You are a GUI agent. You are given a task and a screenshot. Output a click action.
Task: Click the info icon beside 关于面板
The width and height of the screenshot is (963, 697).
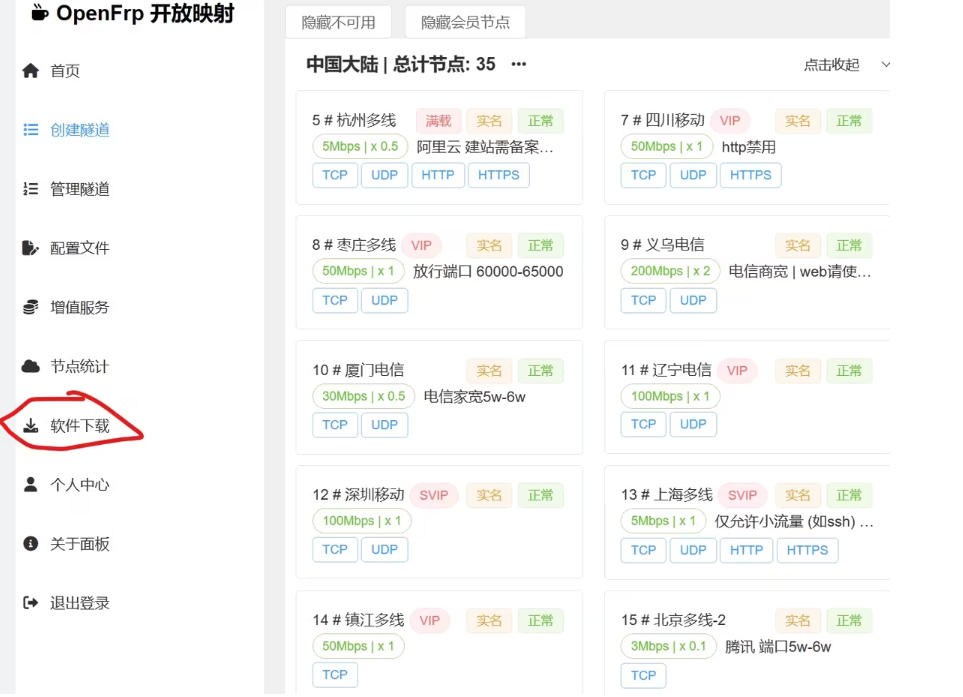(x=31, y=543)
